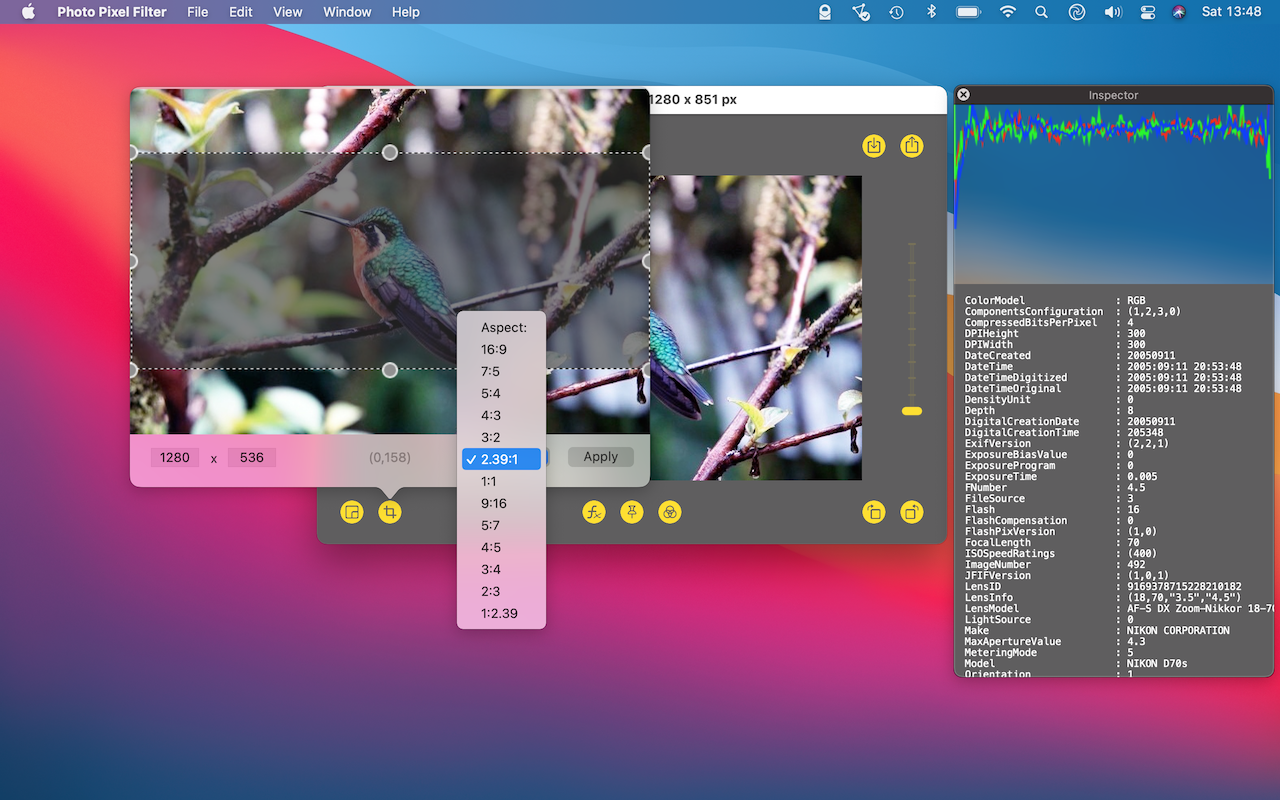Pick 1:1 from the Aspect list
Image resolution: width=1280 pixels, height=800 pixels.
tap(489, 481)
